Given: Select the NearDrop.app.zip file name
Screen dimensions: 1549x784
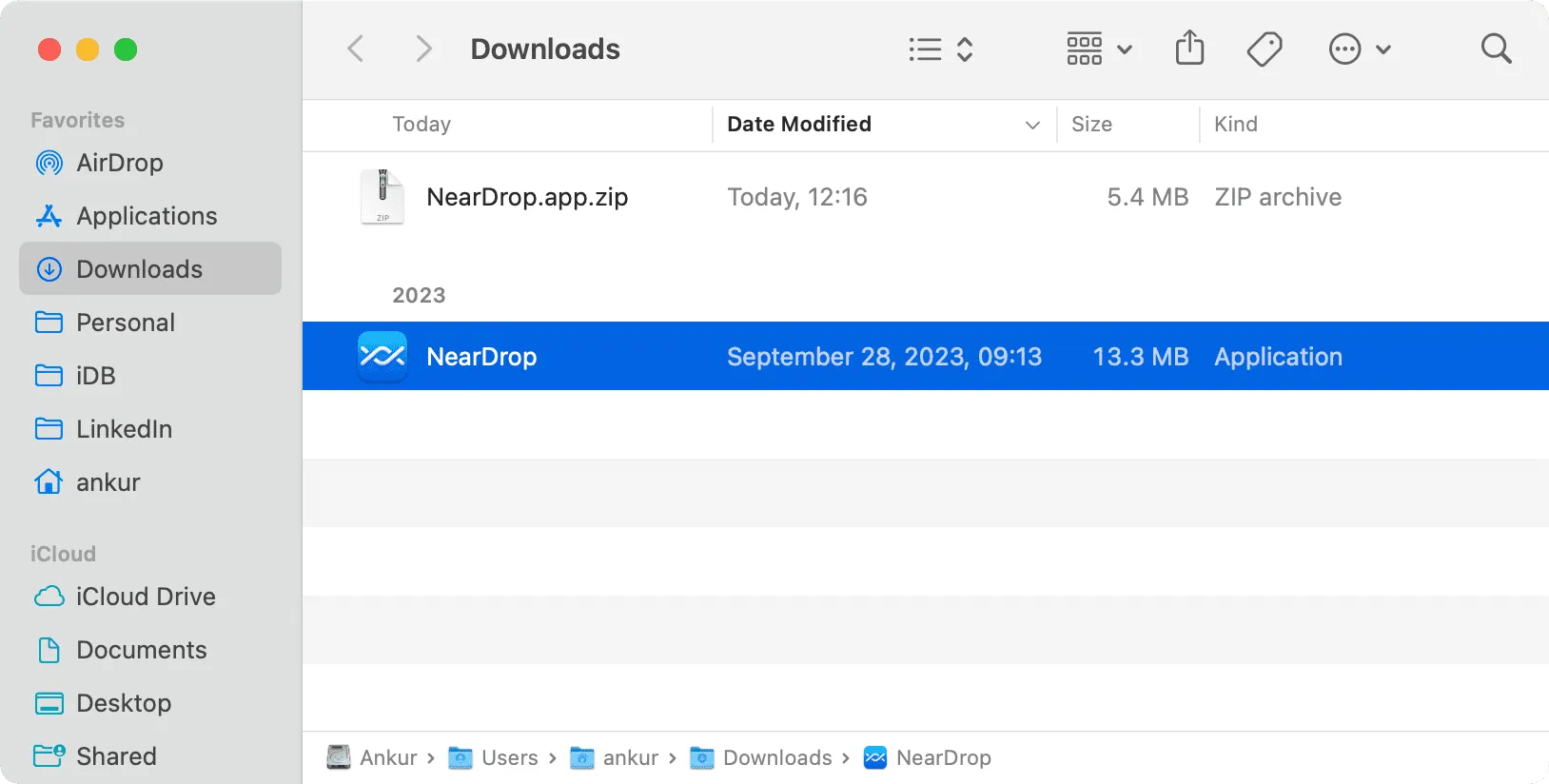Looking at the screenshot, I should [527, 197].
